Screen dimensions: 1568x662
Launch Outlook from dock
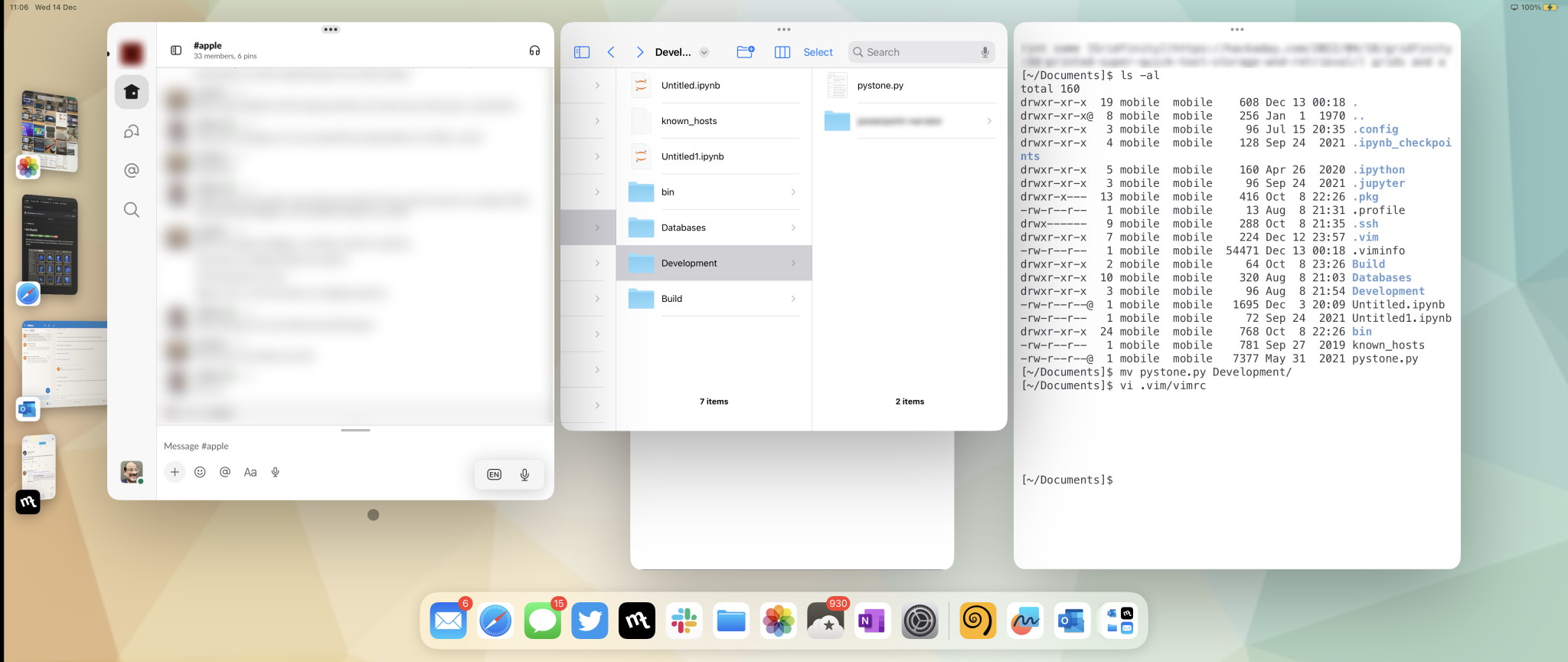coord(1072,620)
